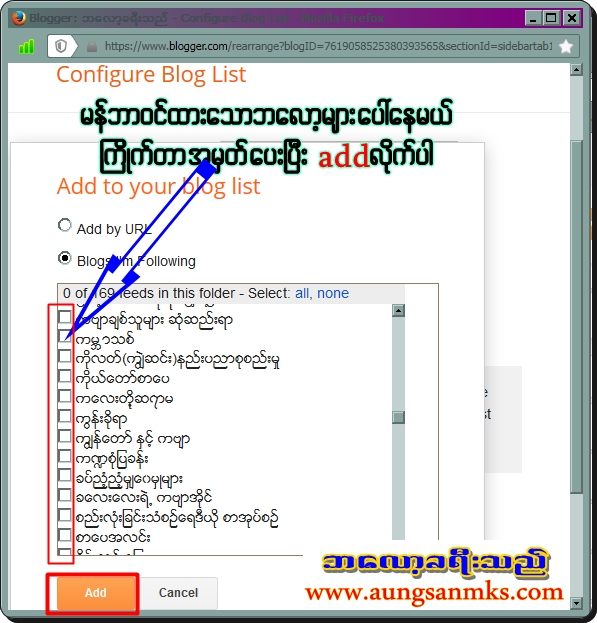Viewport: 597px width, 623px height.
Task: Click feed list scrollbar up arrow
Action: coord(398,310)
